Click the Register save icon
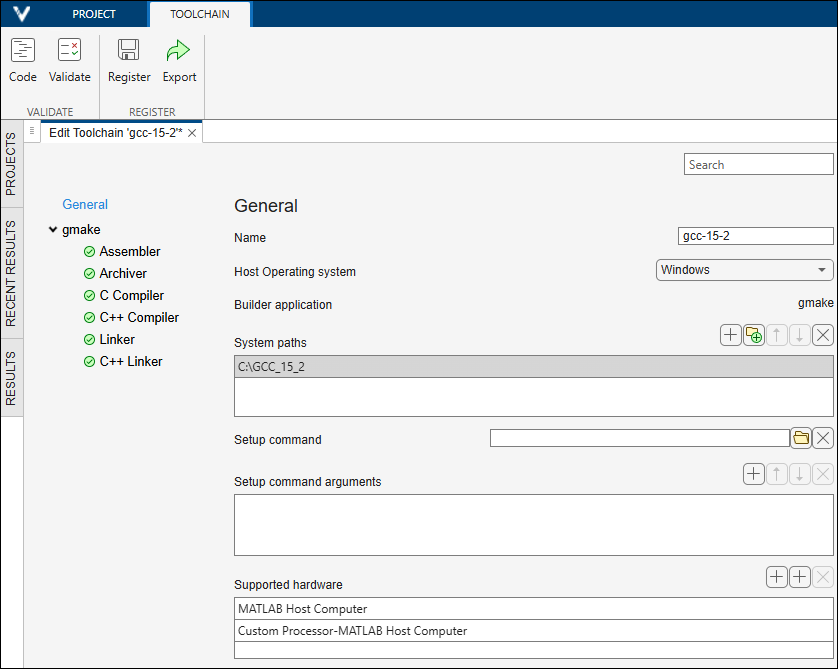The height and width of the screenshot is (669, 838). [x=129, y=51]
